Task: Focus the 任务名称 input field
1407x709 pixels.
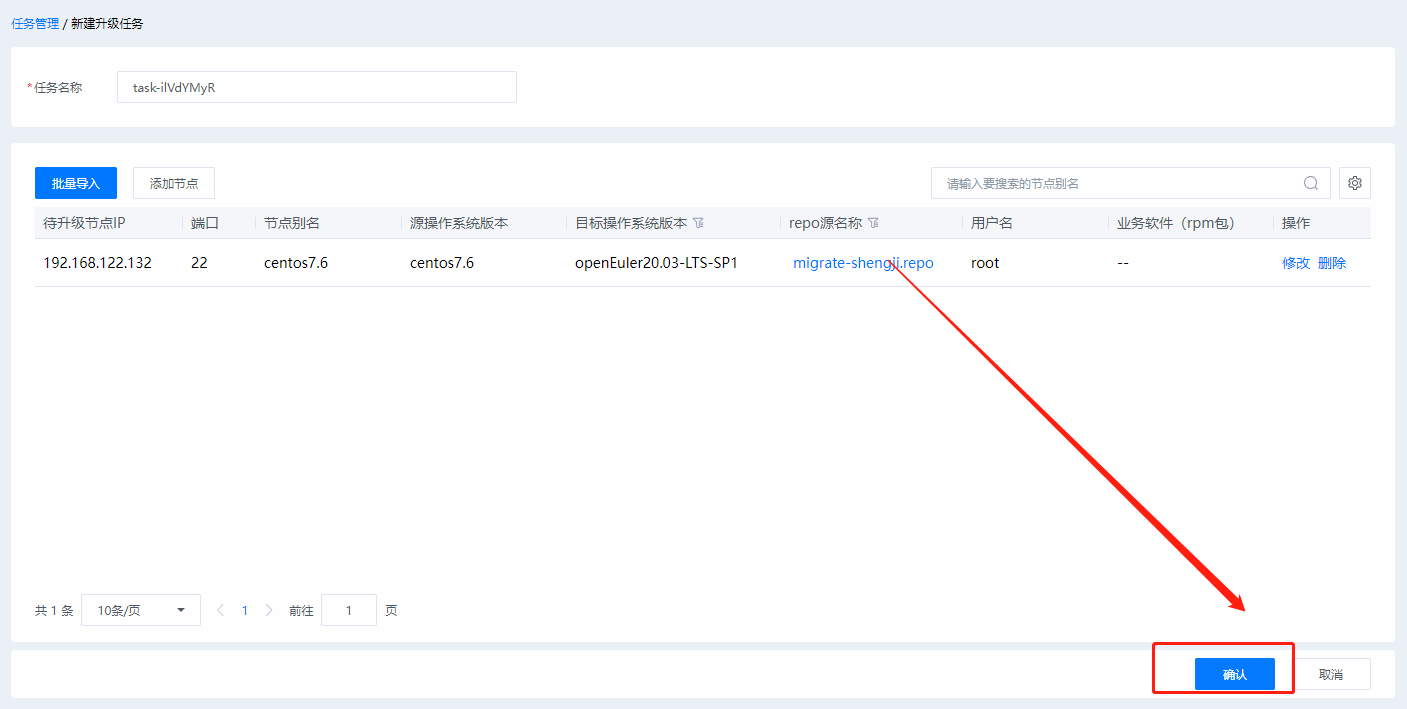Action: (x=317, y=87)
